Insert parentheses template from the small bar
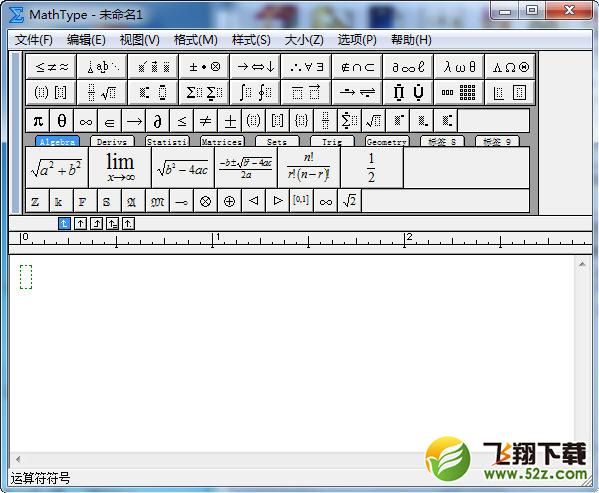 click(253, 121)
